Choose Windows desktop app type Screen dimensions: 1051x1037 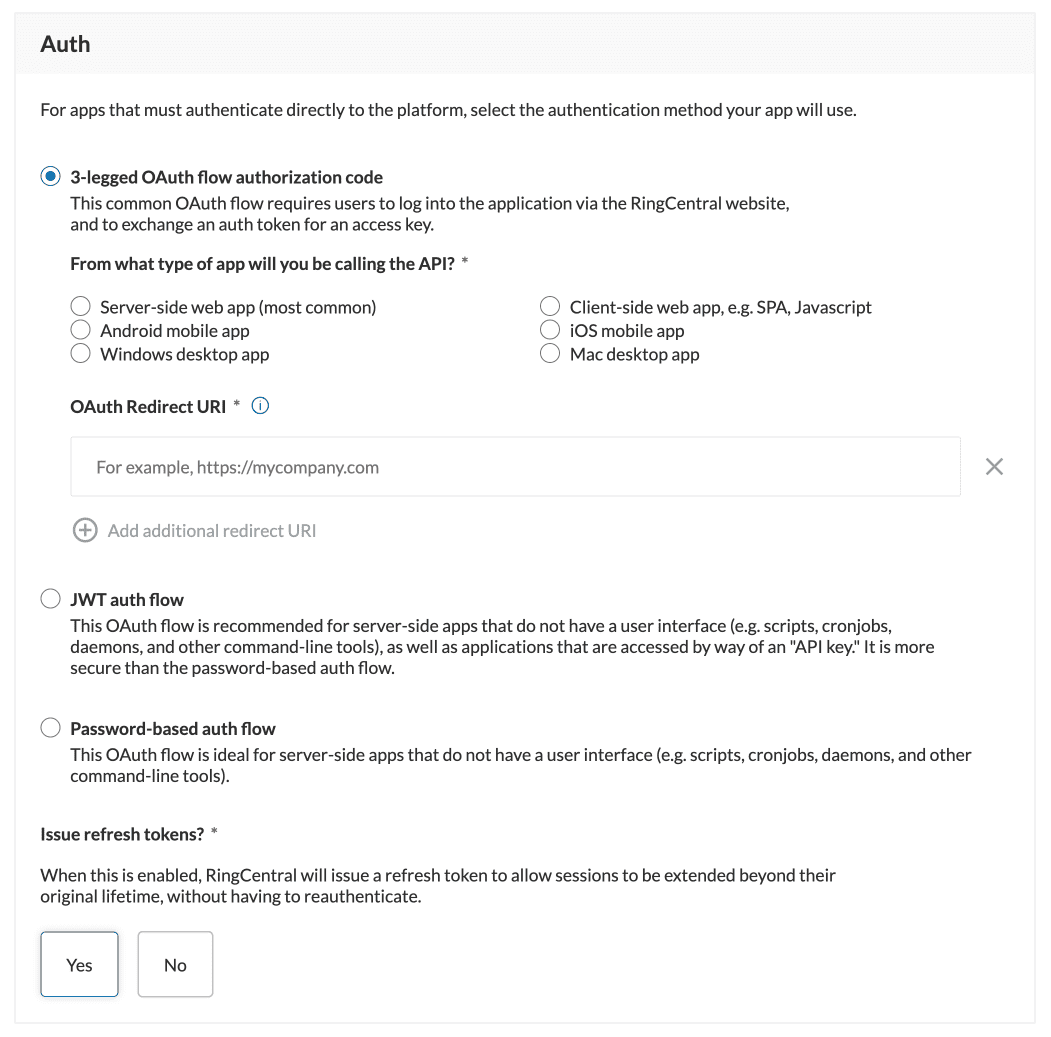pos(81,354)
